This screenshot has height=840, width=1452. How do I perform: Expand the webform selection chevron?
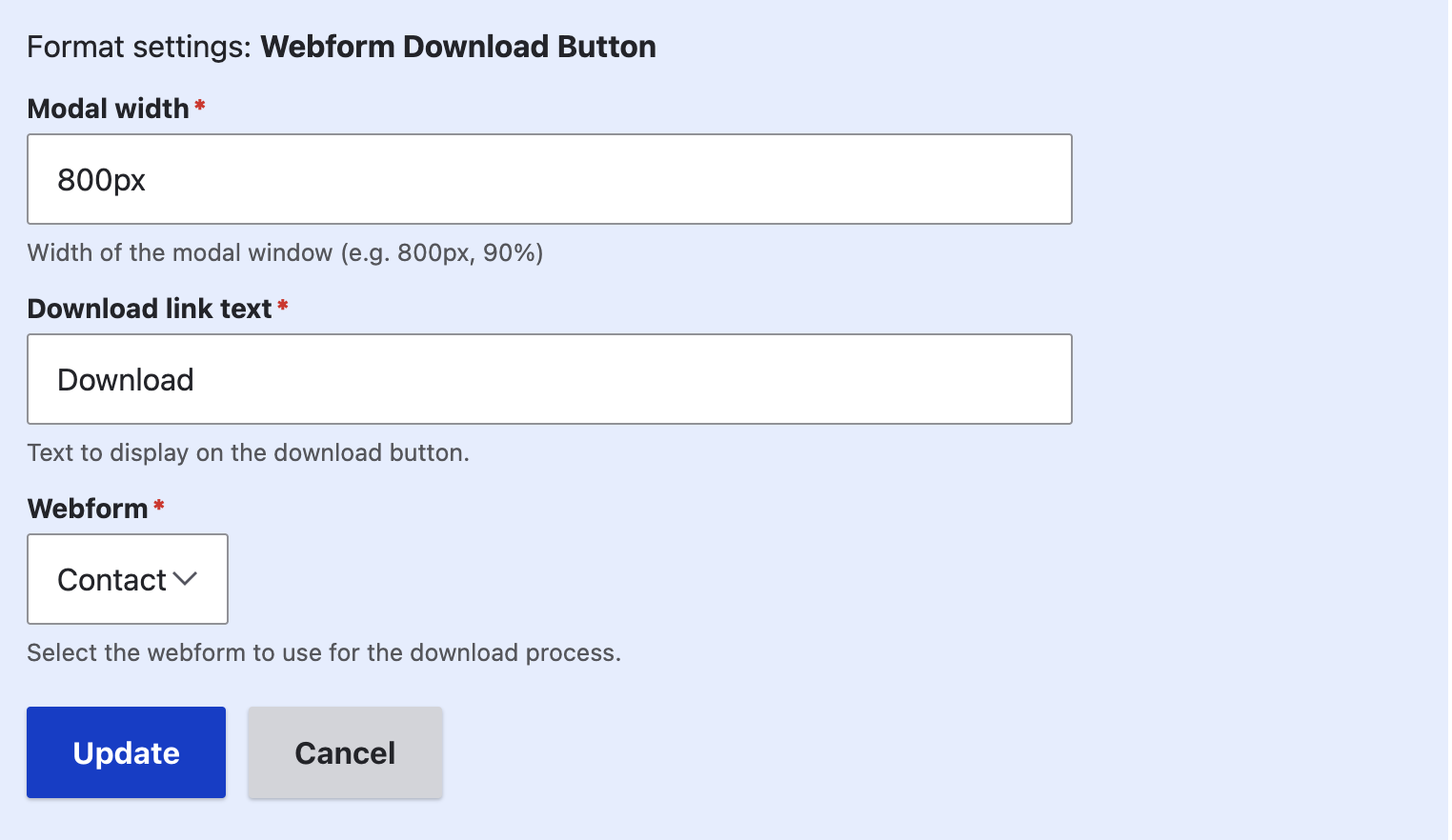(187, 579)
